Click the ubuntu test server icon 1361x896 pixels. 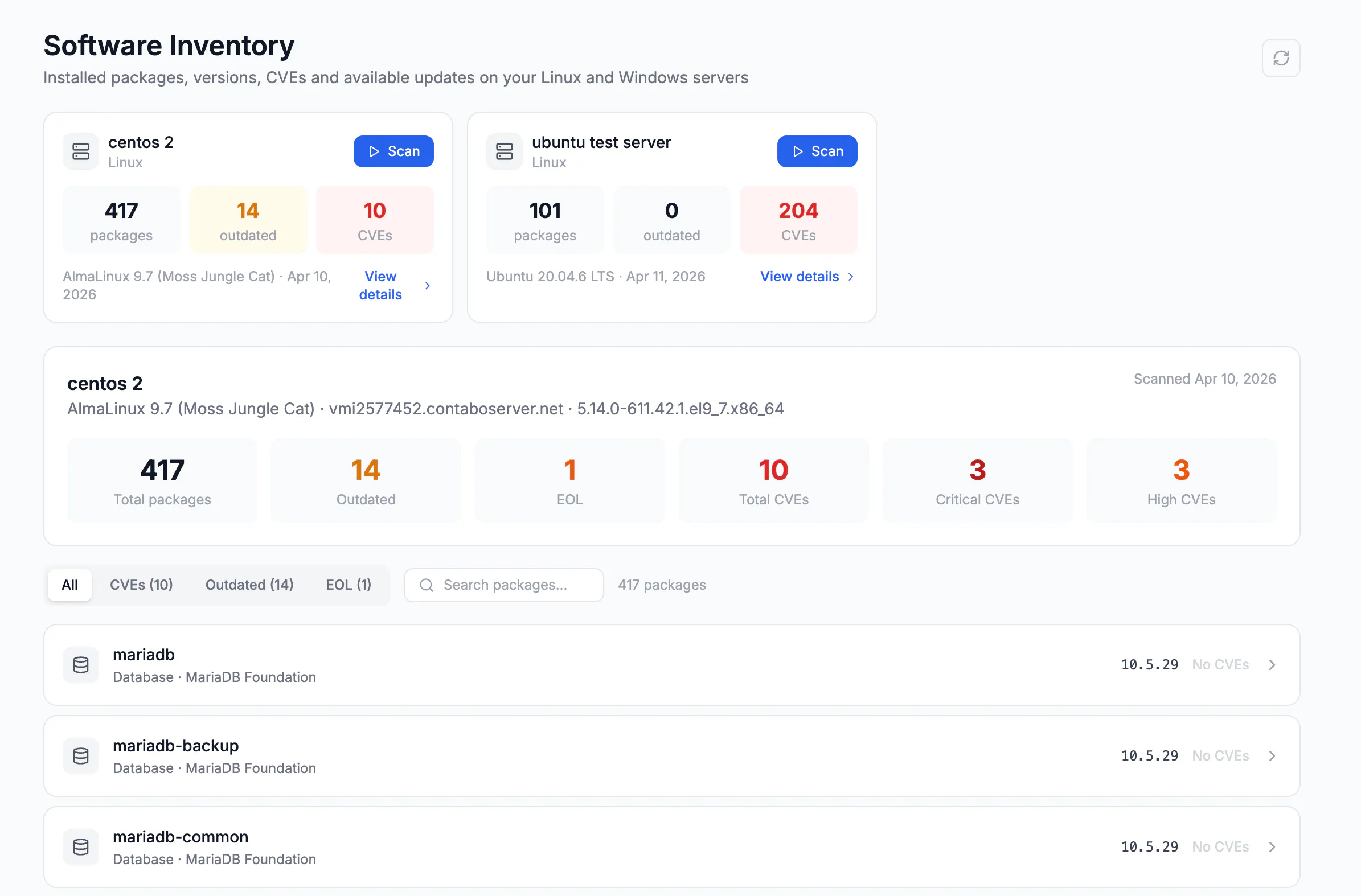(x=504, y=151)
